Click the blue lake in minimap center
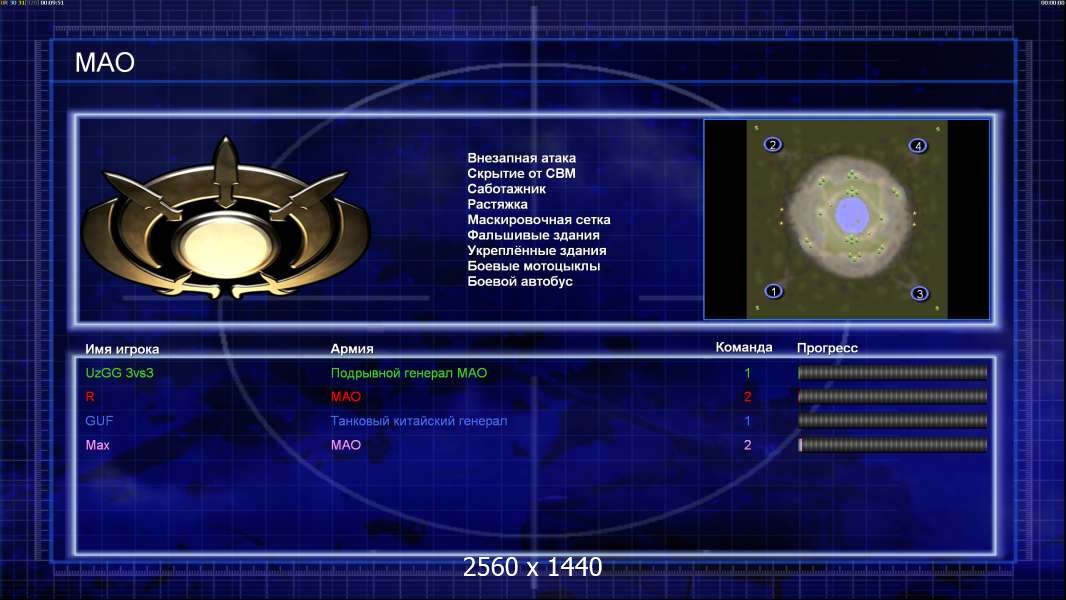Image resolution: width=1066 pixels, height=600 pixels. pos(851,213)
